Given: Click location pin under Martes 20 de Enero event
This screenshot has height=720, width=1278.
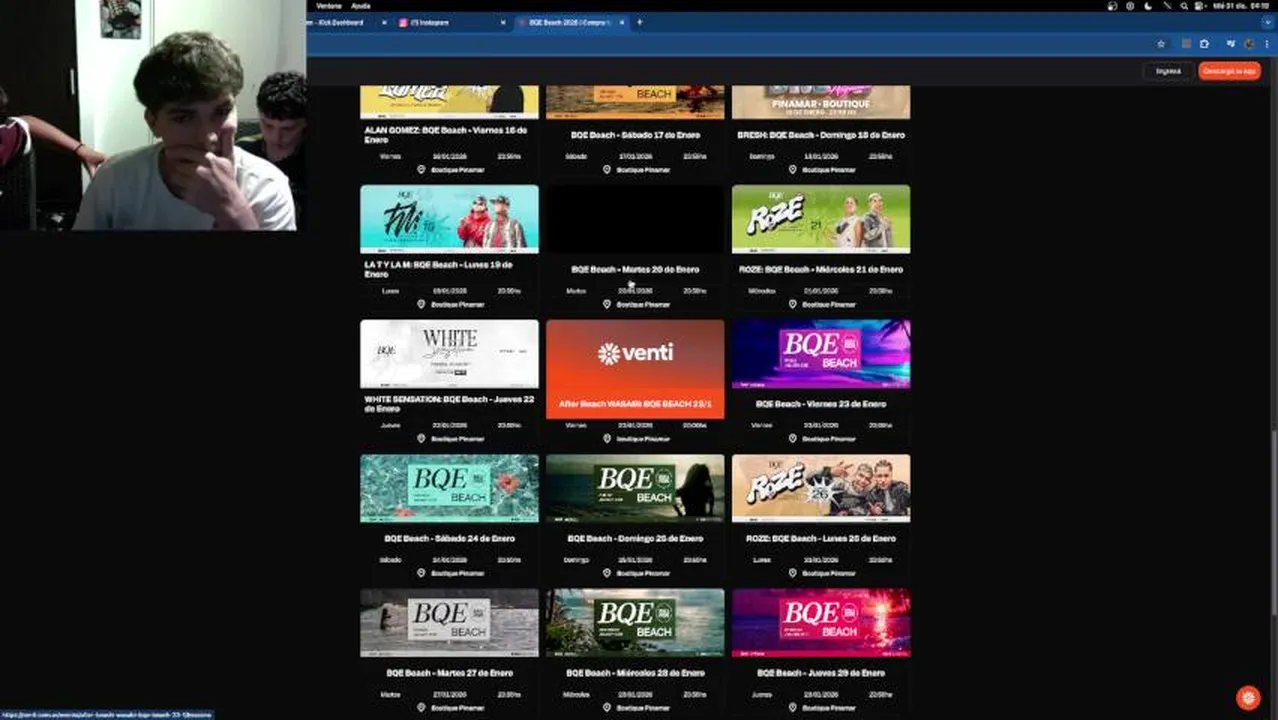Looking at the screenshot, I should click(607, 304).
